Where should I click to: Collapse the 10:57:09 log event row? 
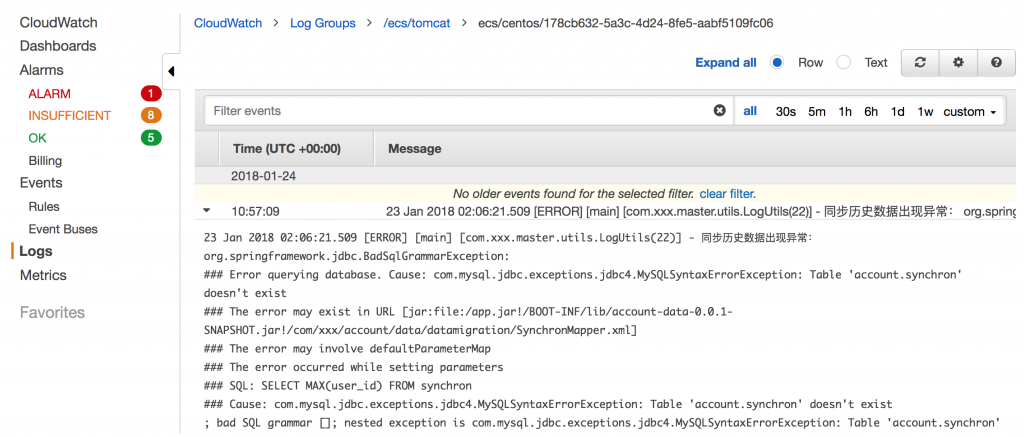[207, 211]
